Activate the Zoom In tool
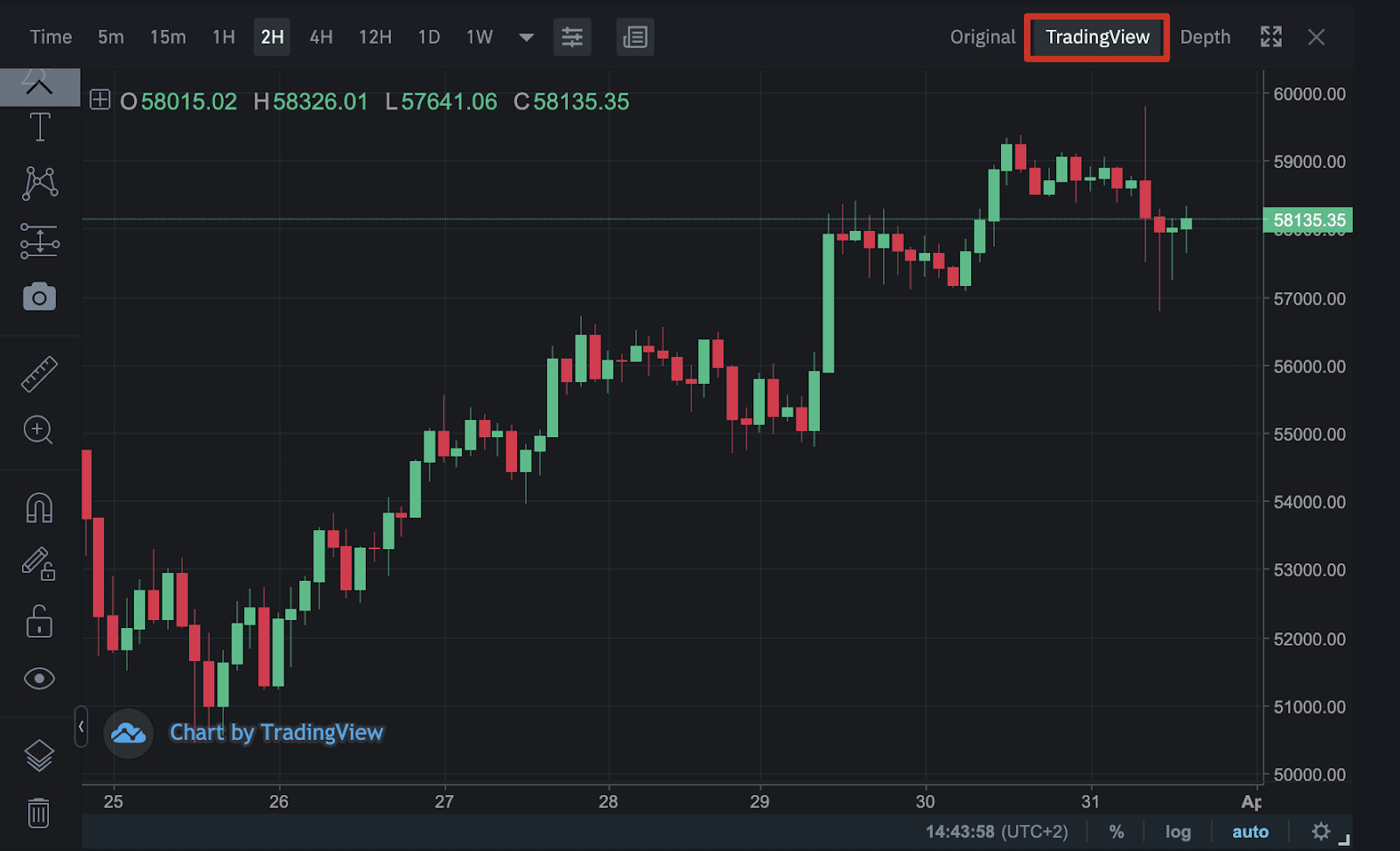1400x851 pixels. pyautogui.click(x=39, y=430)
